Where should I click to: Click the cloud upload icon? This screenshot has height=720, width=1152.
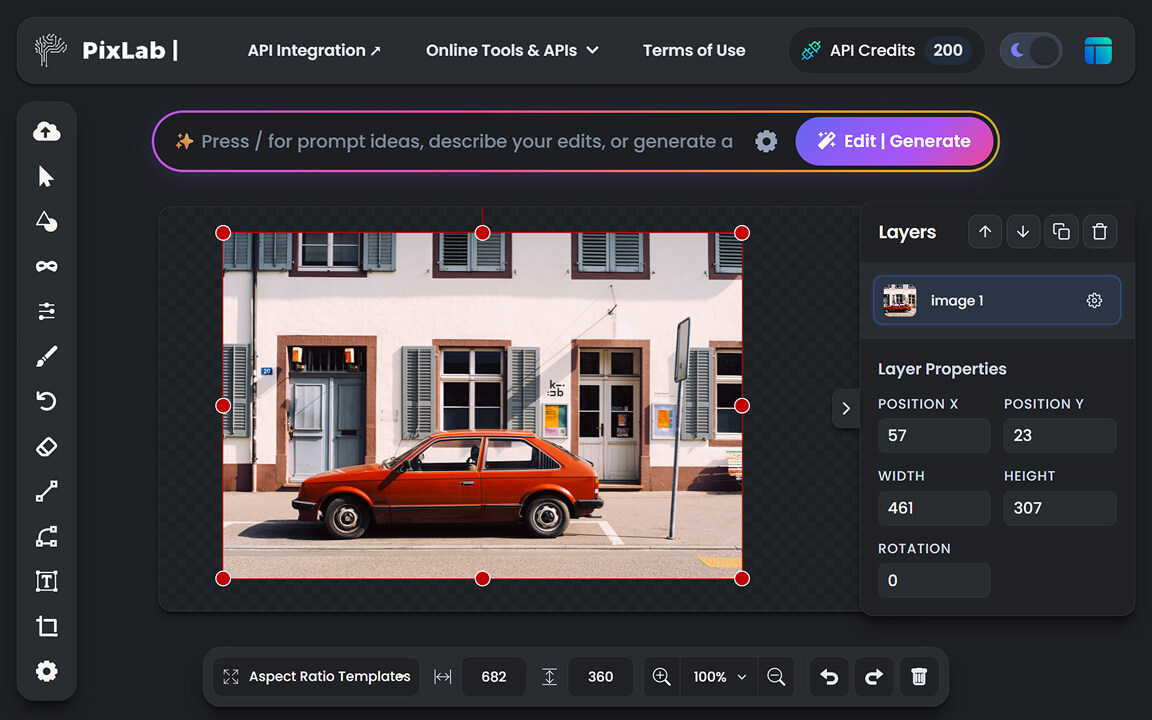[46, 131]
